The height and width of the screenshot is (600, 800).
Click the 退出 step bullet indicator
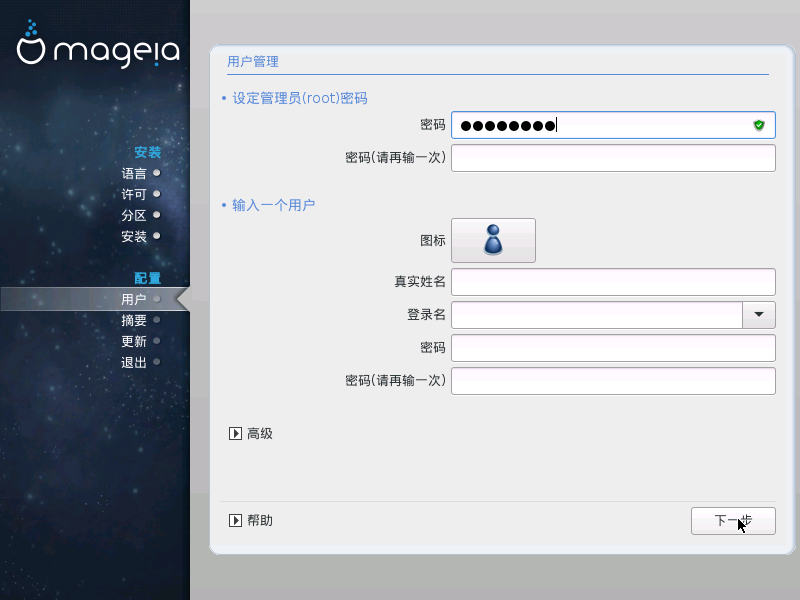coord(157,362)
